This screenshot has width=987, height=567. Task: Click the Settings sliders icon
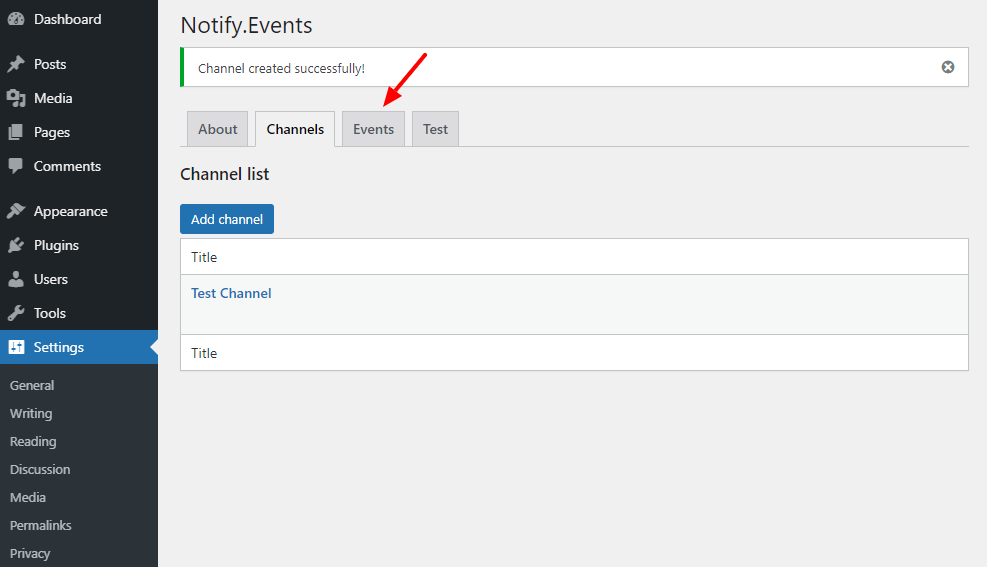(16, 347)
